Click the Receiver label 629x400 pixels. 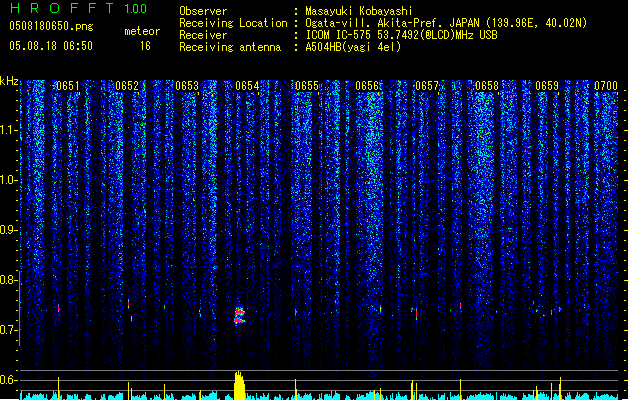pos(203,35)
